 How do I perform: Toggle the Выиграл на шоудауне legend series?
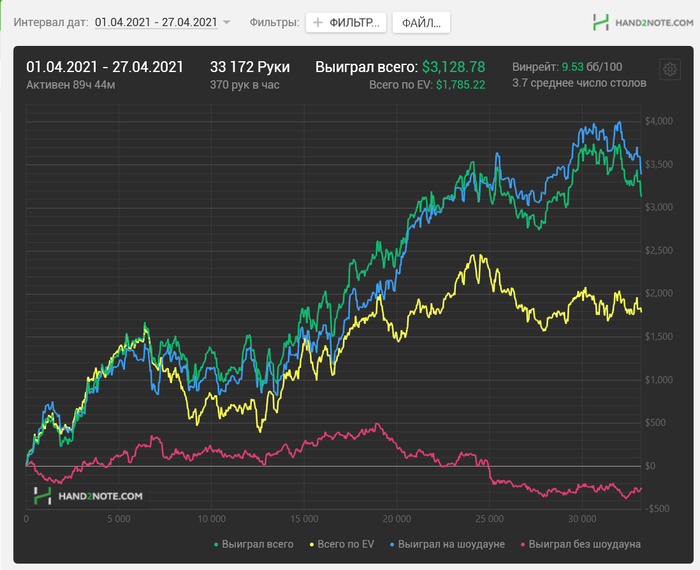[447, 544]
